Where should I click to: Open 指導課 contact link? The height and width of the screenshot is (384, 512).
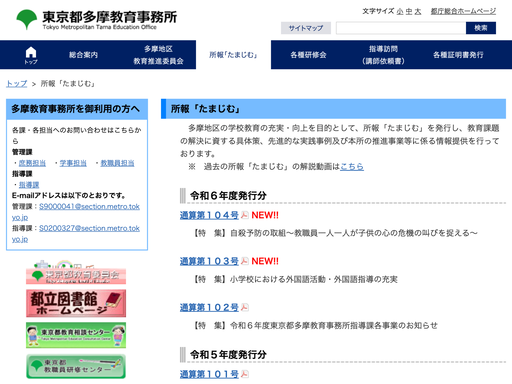(x=29, y=185)
